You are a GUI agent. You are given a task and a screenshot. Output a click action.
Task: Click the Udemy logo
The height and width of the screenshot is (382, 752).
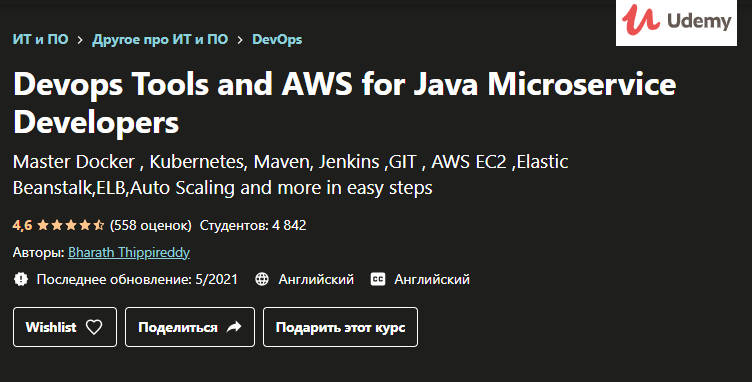point(676,22)
